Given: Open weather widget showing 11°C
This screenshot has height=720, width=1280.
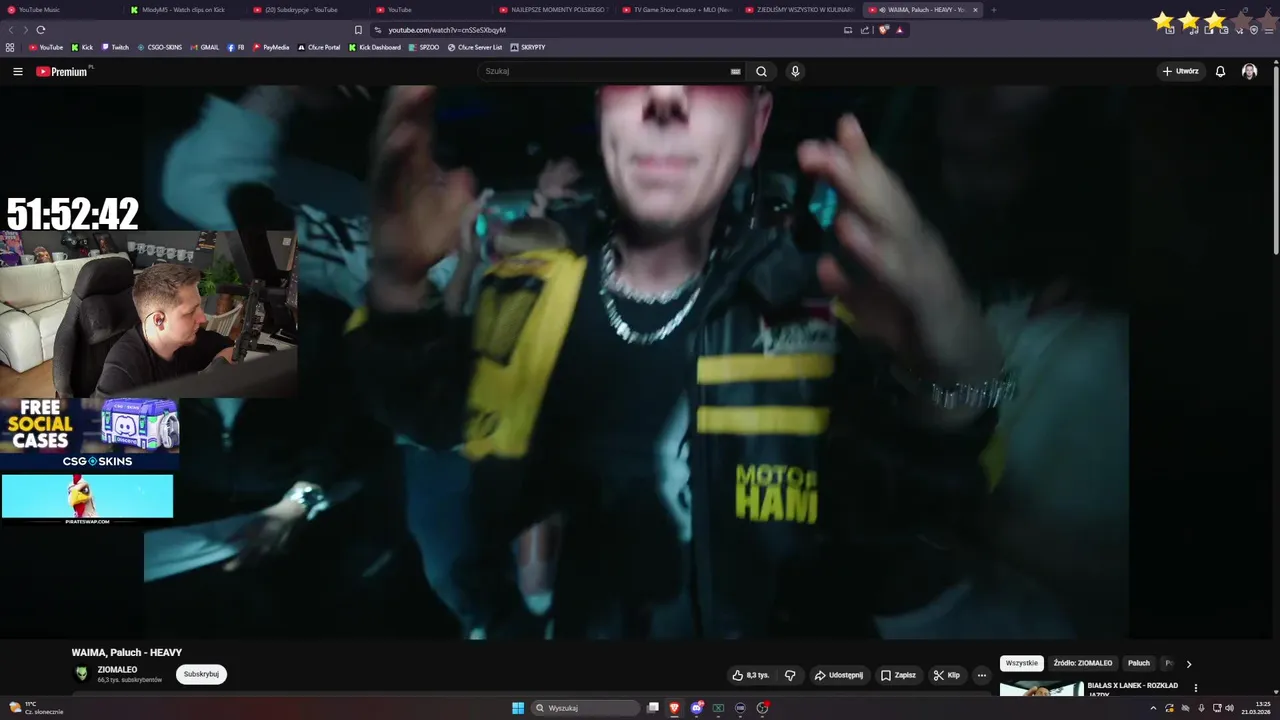Looking at the screenshot, I should pos(36,708).
